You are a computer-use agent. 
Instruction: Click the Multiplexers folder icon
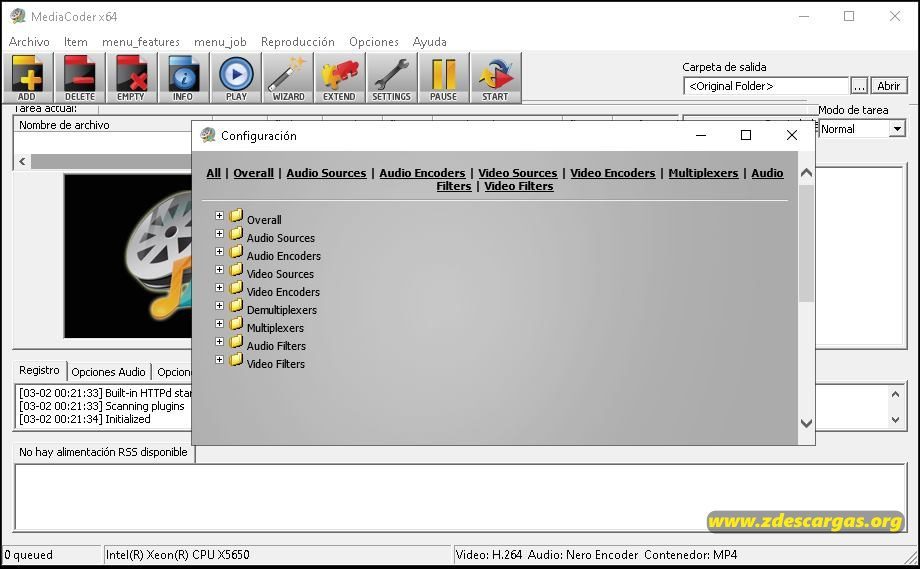(236, 324)
